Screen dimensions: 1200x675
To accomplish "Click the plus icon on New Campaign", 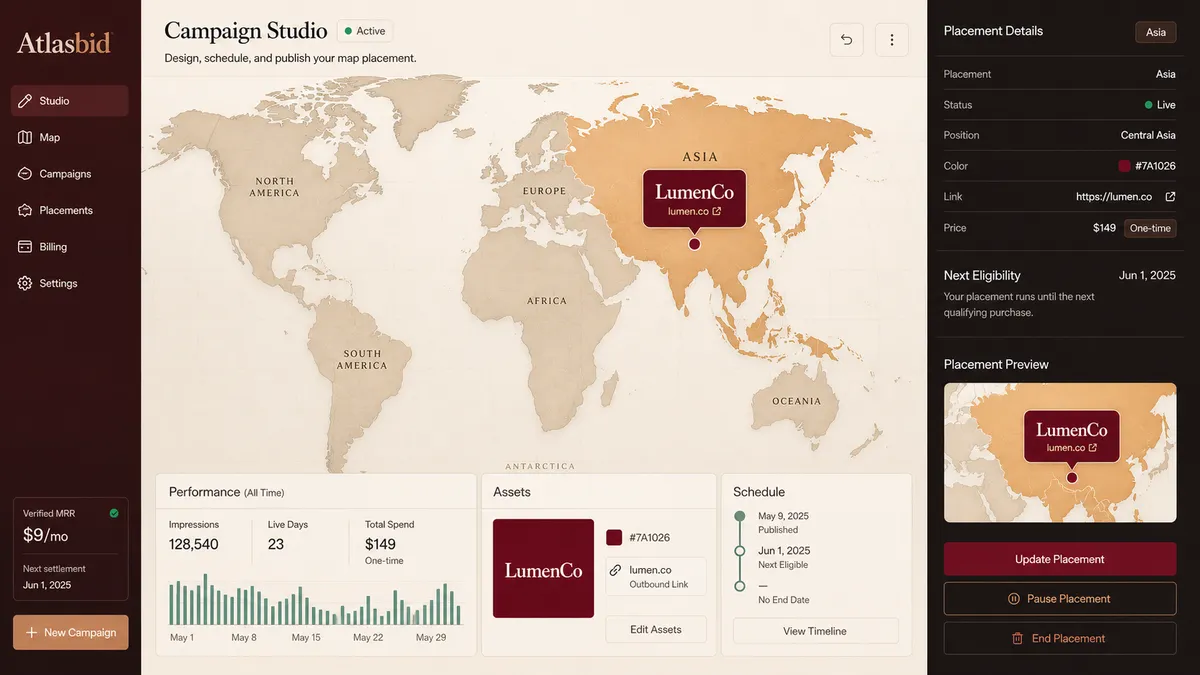I will point(31,632).
